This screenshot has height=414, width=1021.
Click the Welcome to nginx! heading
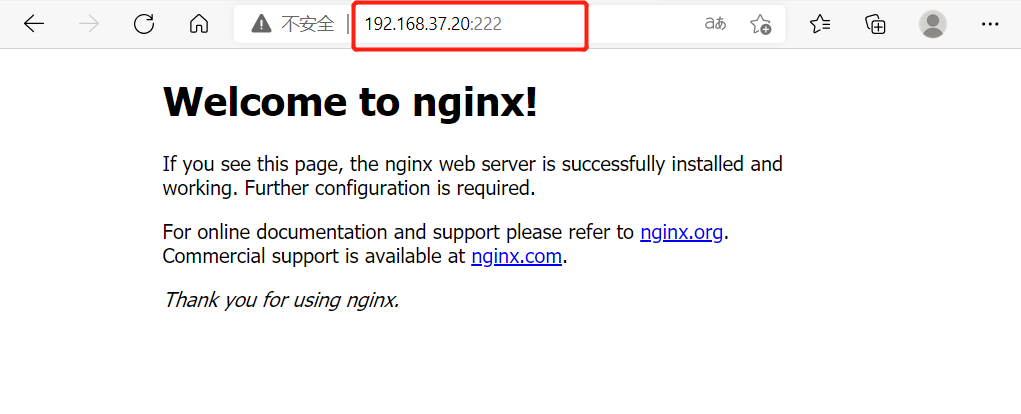click(350, 102)
